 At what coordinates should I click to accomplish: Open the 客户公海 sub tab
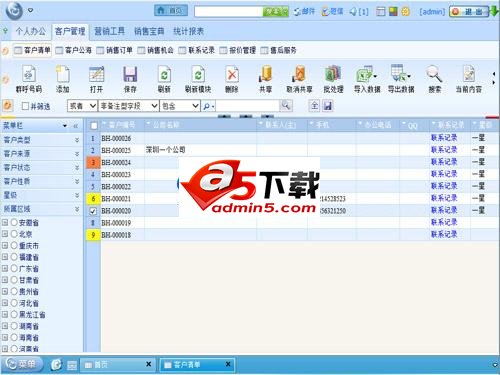click(x=74, y=51)
